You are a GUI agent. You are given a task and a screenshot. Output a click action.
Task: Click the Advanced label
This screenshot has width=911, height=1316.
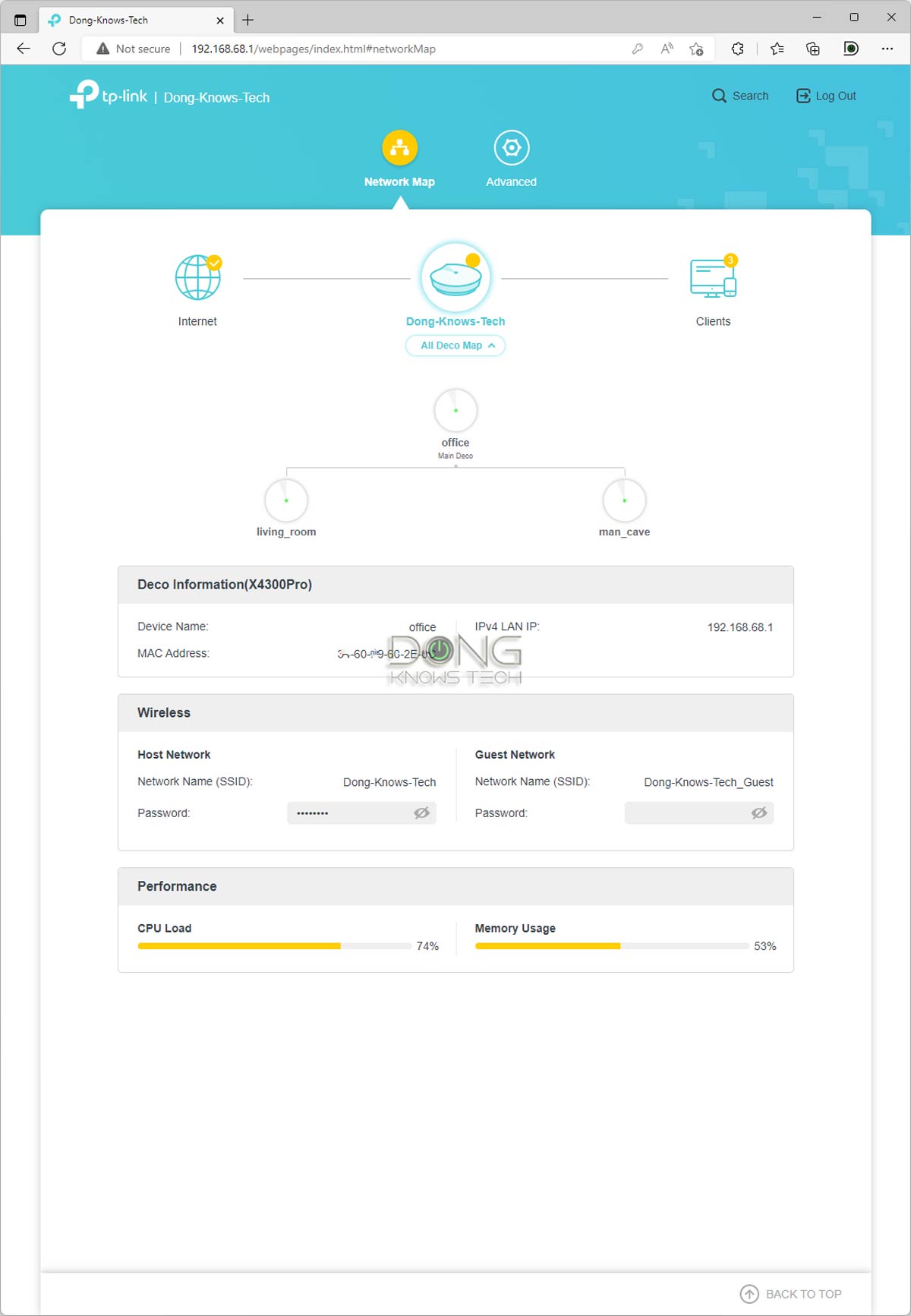512,181
